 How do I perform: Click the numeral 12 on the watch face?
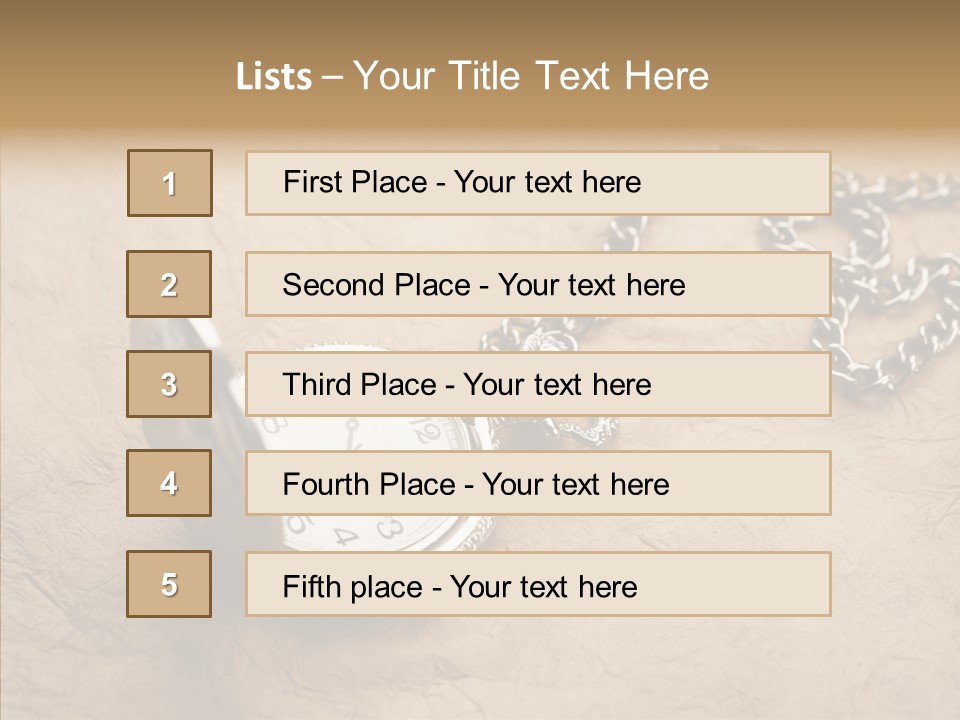tap(426, 433)
